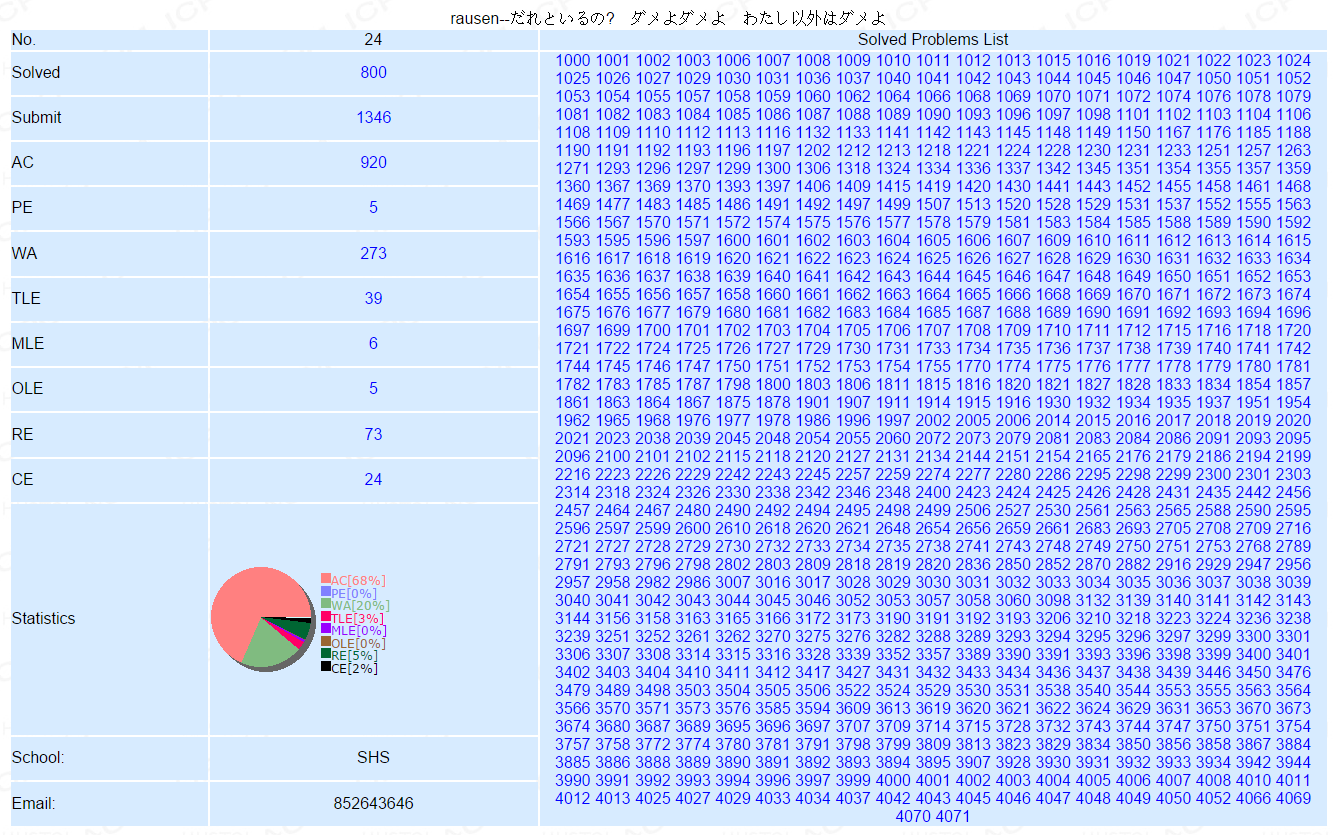The width and height of the screenshot is (1334, 835).
Task: Open solved problem 1190
Action: (573, 150)
